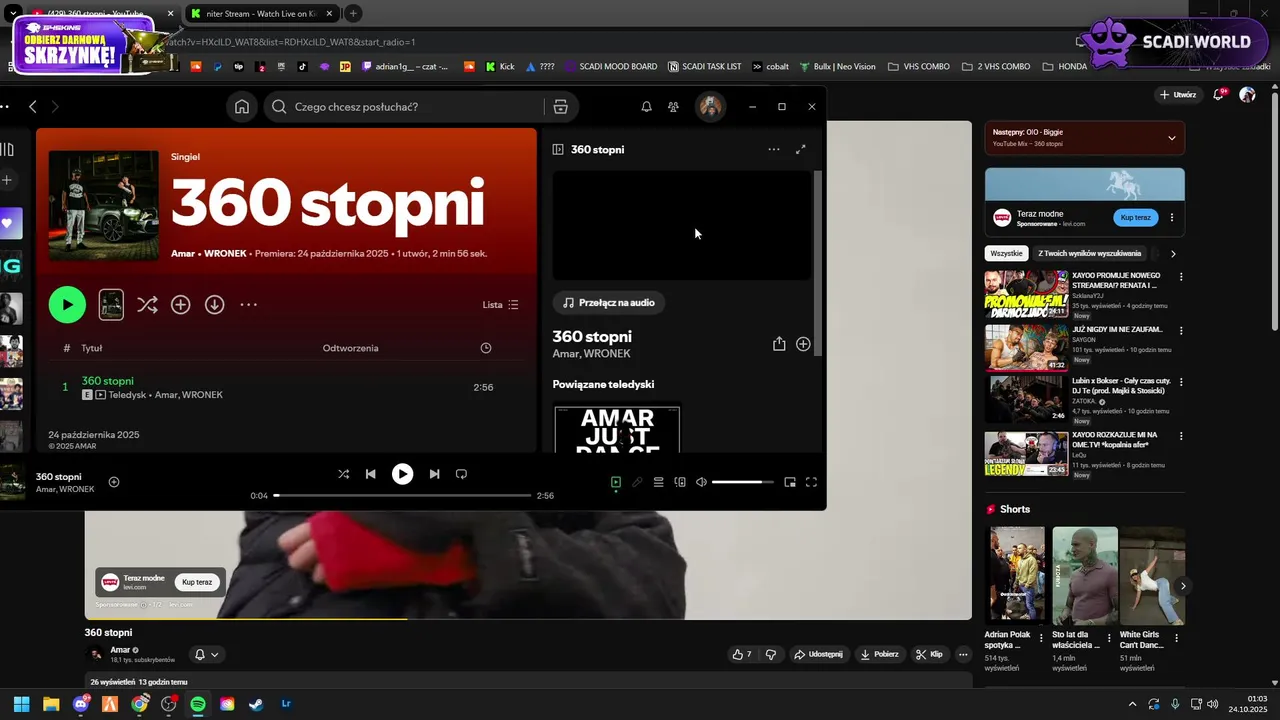The image size is (1280, 720).
Task: Open Connect to a device
Action: click(x=680, y=482)
